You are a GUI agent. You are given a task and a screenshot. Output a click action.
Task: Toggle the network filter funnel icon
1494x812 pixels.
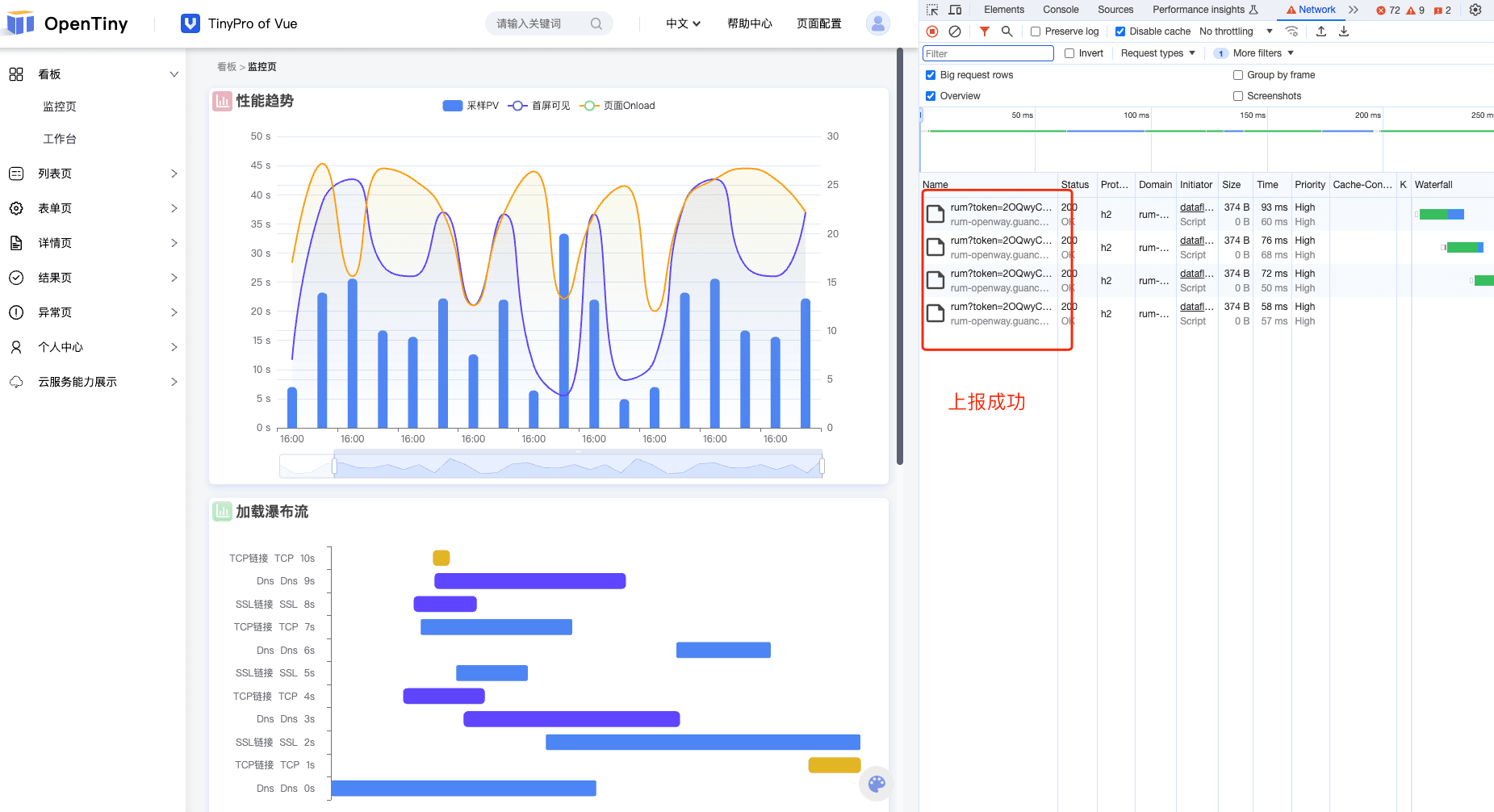pos(985,31)
